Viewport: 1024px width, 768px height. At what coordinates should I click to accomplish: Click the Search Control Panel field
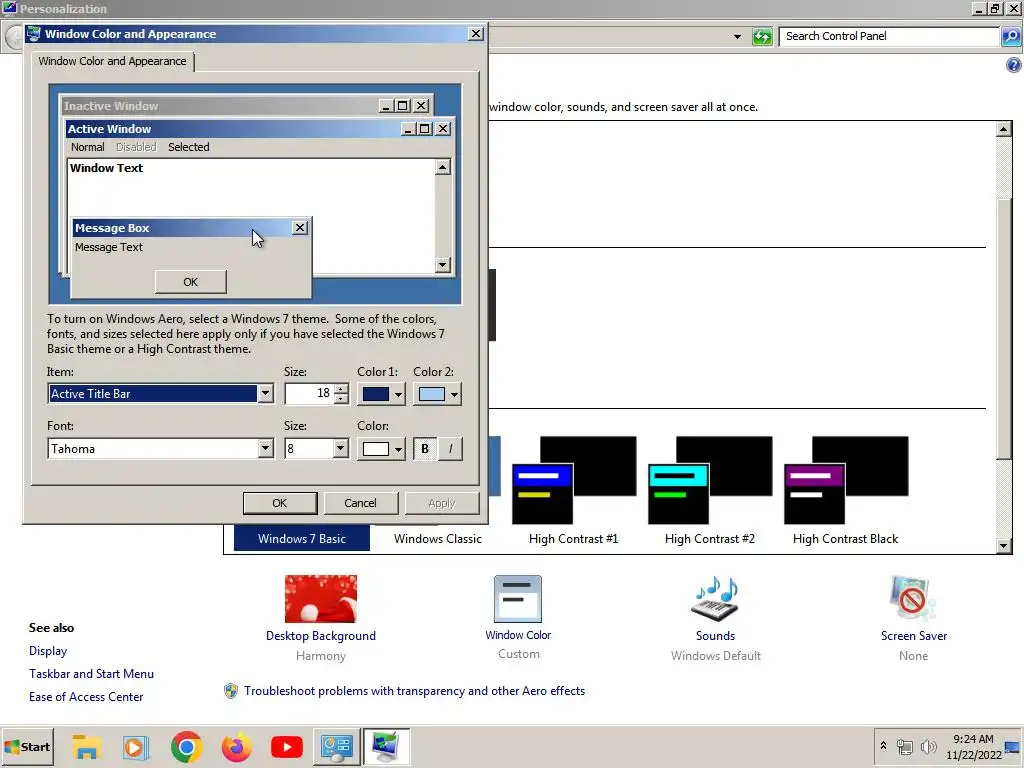pyautogui.click(x=889, y=37)
